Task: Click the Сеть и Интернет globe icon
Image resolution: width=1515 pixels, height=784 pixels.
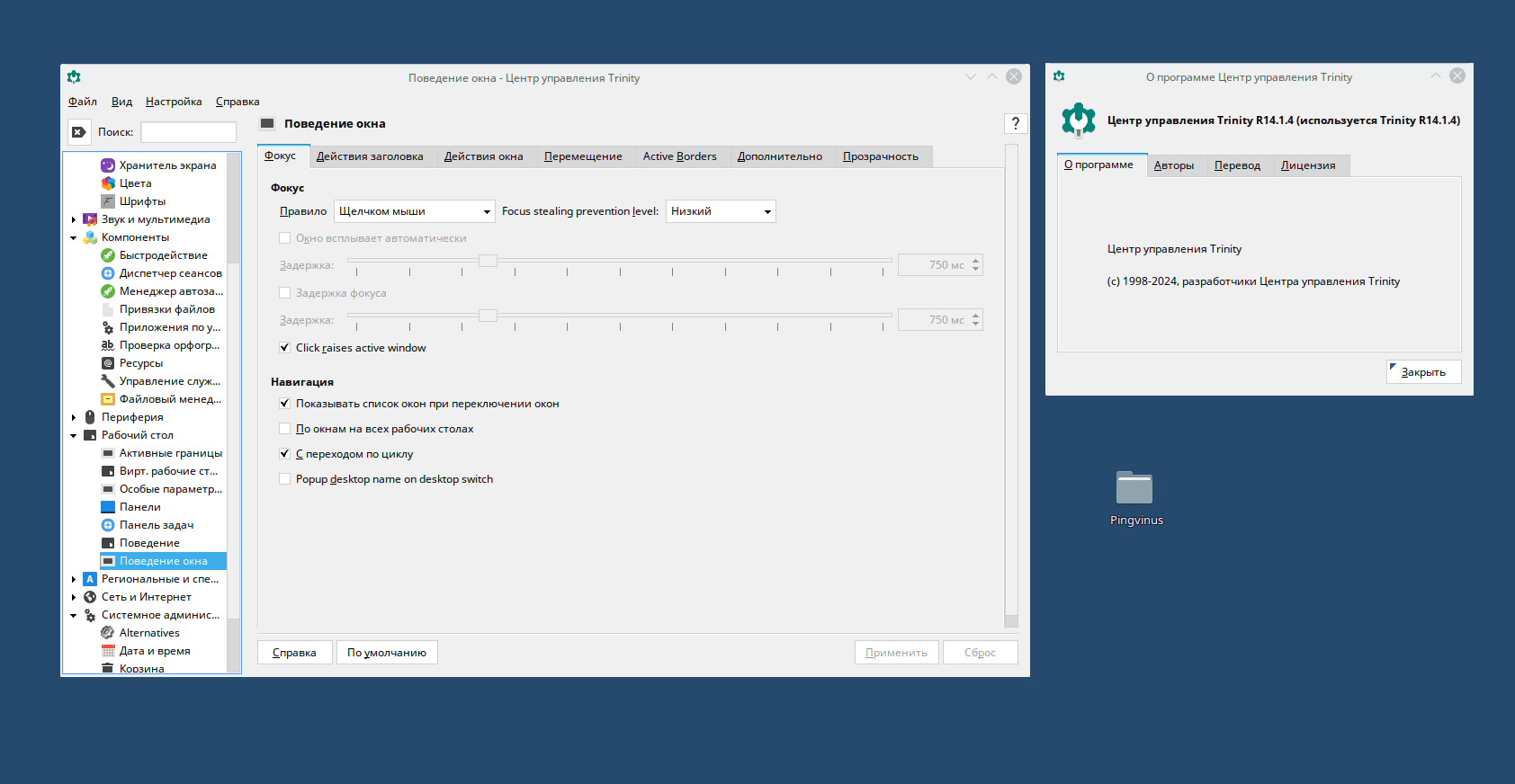Action: 90,597
